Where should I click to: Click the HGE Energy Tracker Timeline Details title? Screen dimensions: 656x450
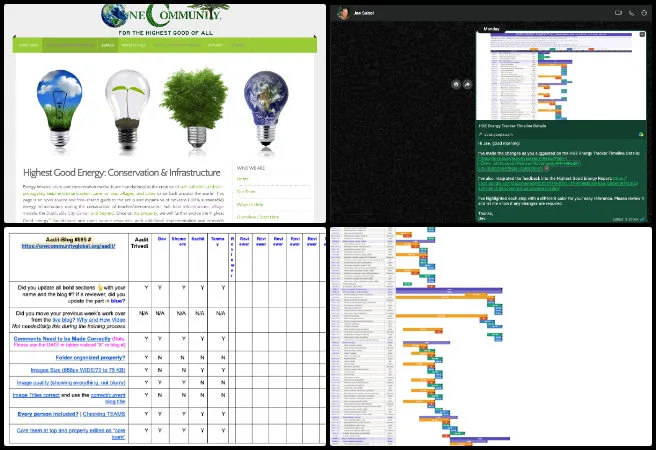click(512, 125)
